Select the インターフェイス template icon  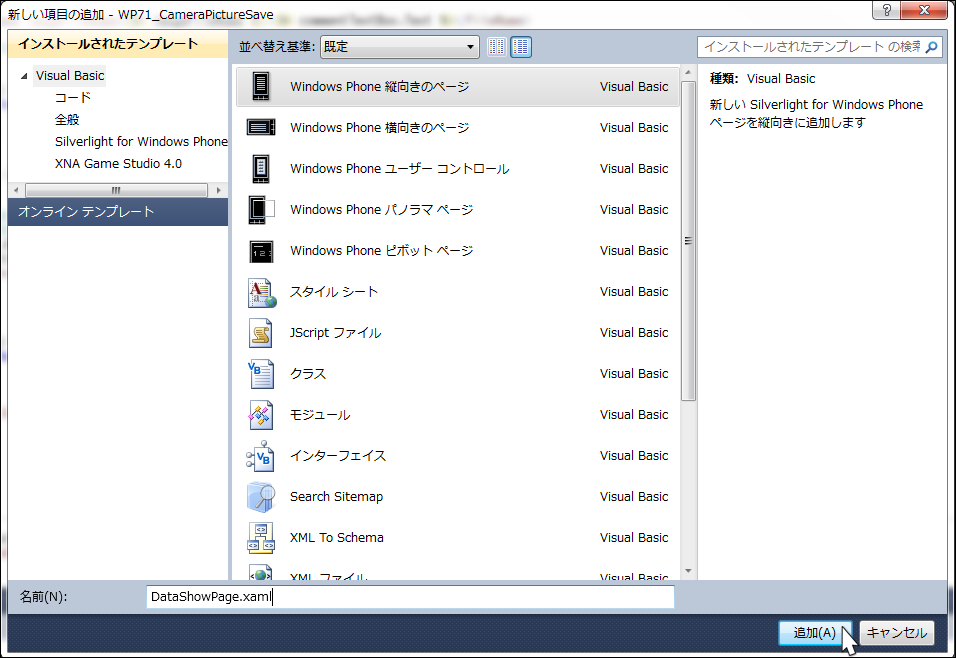[x=260, y=456]
